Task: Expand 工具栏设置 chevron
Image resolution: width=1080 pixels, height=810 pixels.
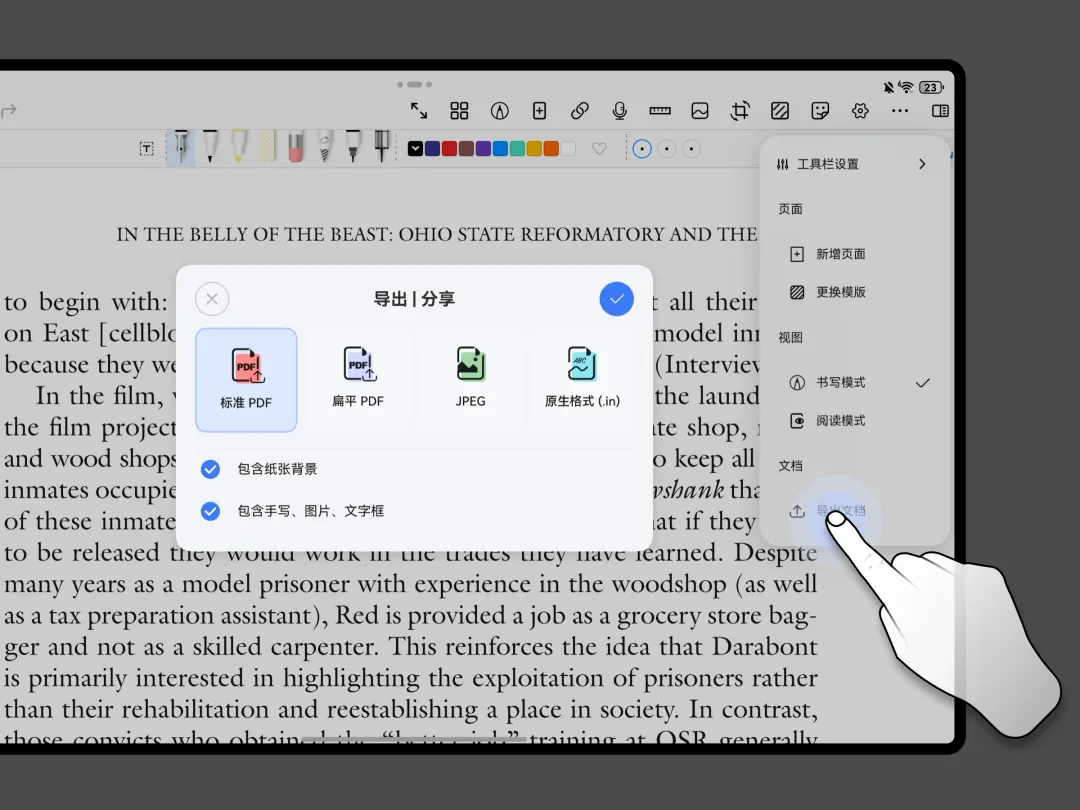Action: (x=922, y=164)
